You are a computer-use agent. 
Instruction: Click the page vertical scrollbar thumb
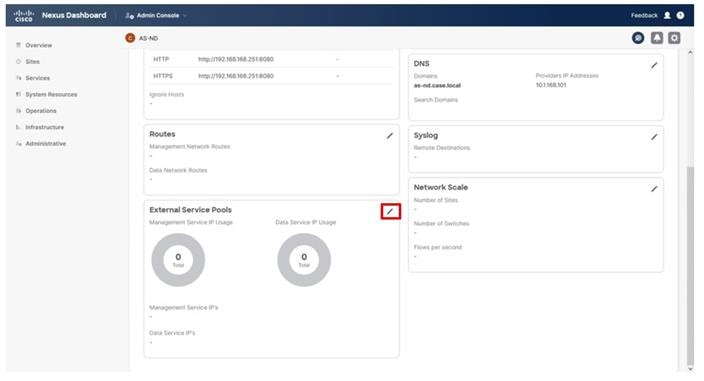690,266
